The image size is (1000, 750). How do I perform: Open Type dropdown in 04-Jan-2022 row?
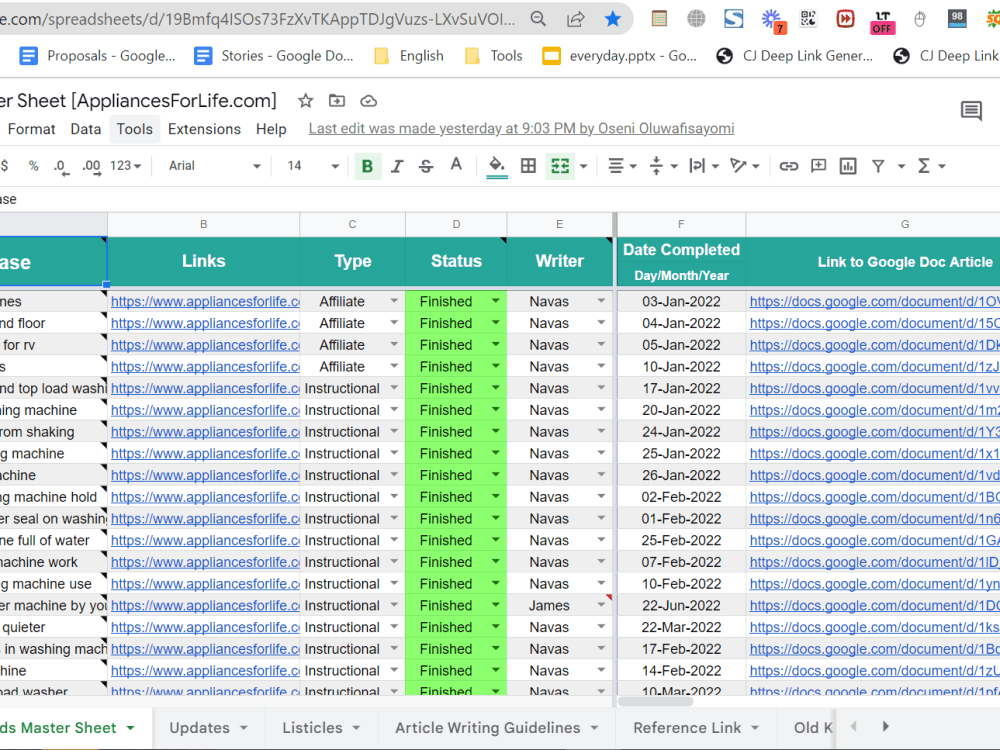pyautogui.click(x=394, y=323)
